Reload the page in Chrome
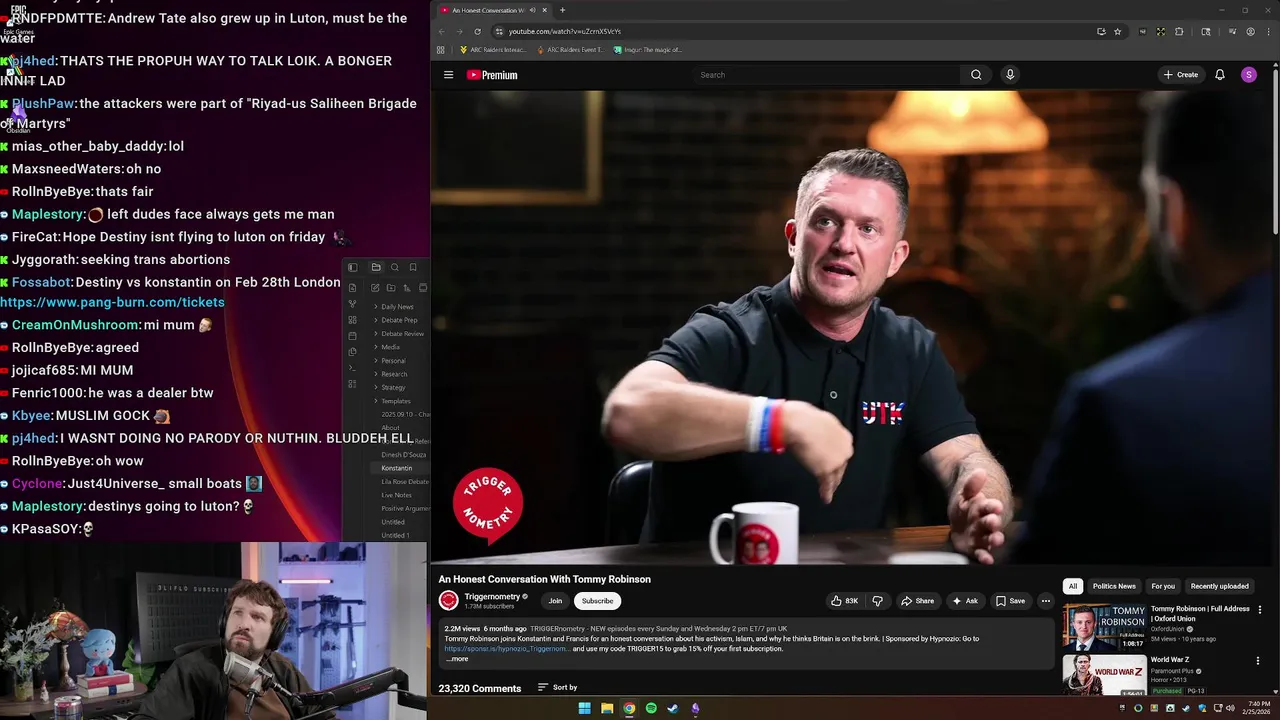 (x=477, y=31)
